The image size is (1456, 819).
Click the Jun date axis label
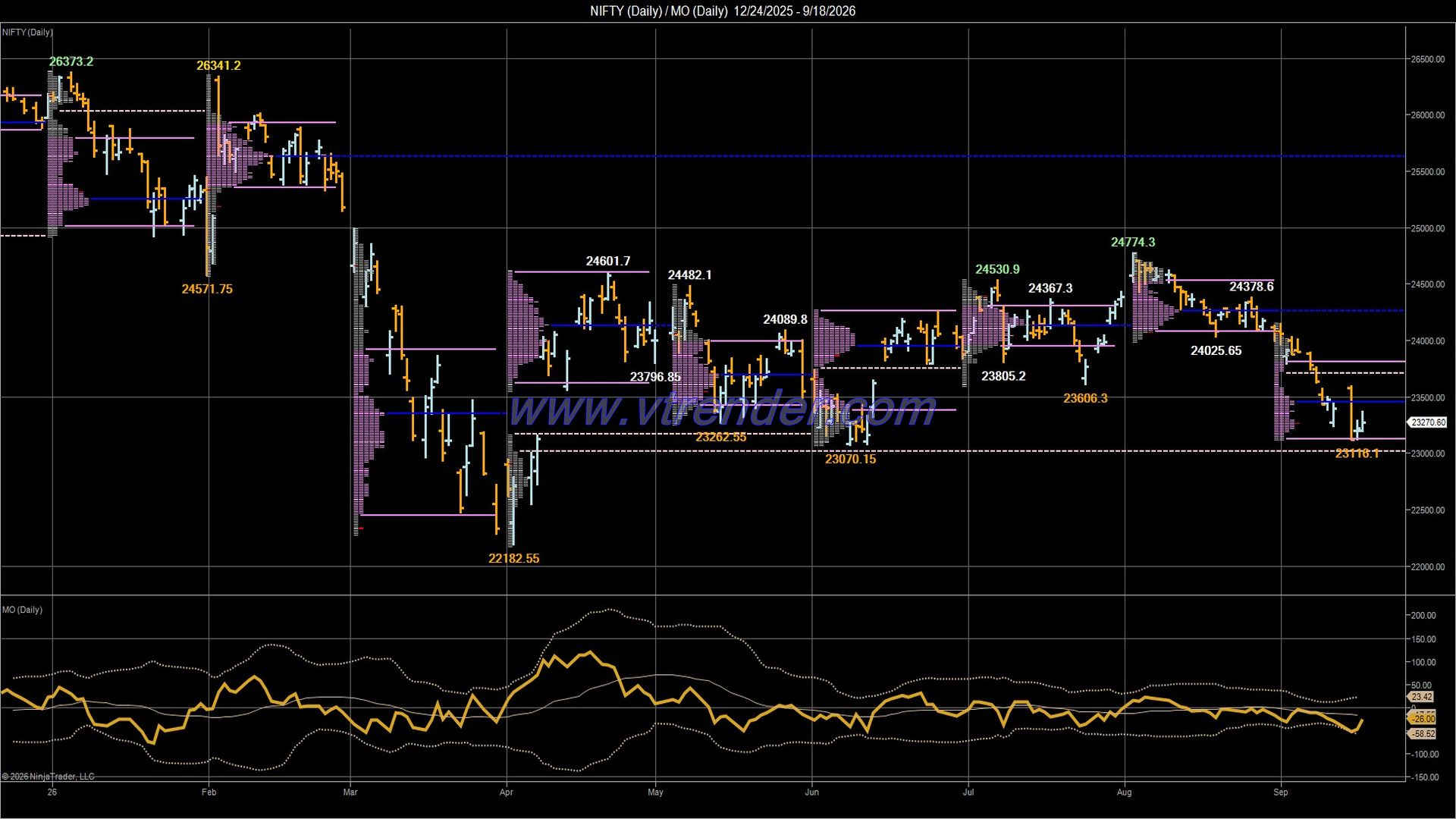812,792
